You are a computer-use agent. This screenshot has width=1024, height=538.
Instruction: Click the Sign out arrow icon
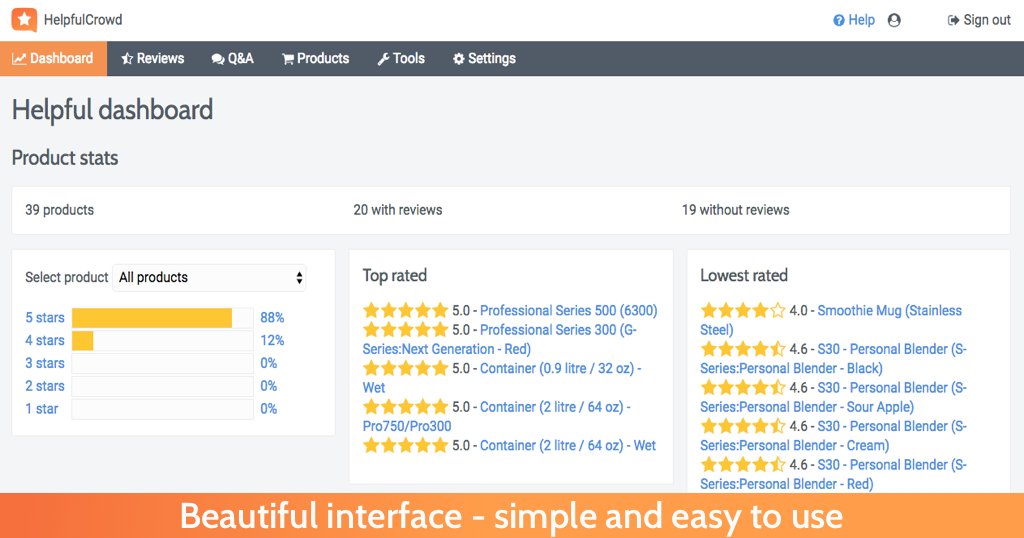[953, 20]
